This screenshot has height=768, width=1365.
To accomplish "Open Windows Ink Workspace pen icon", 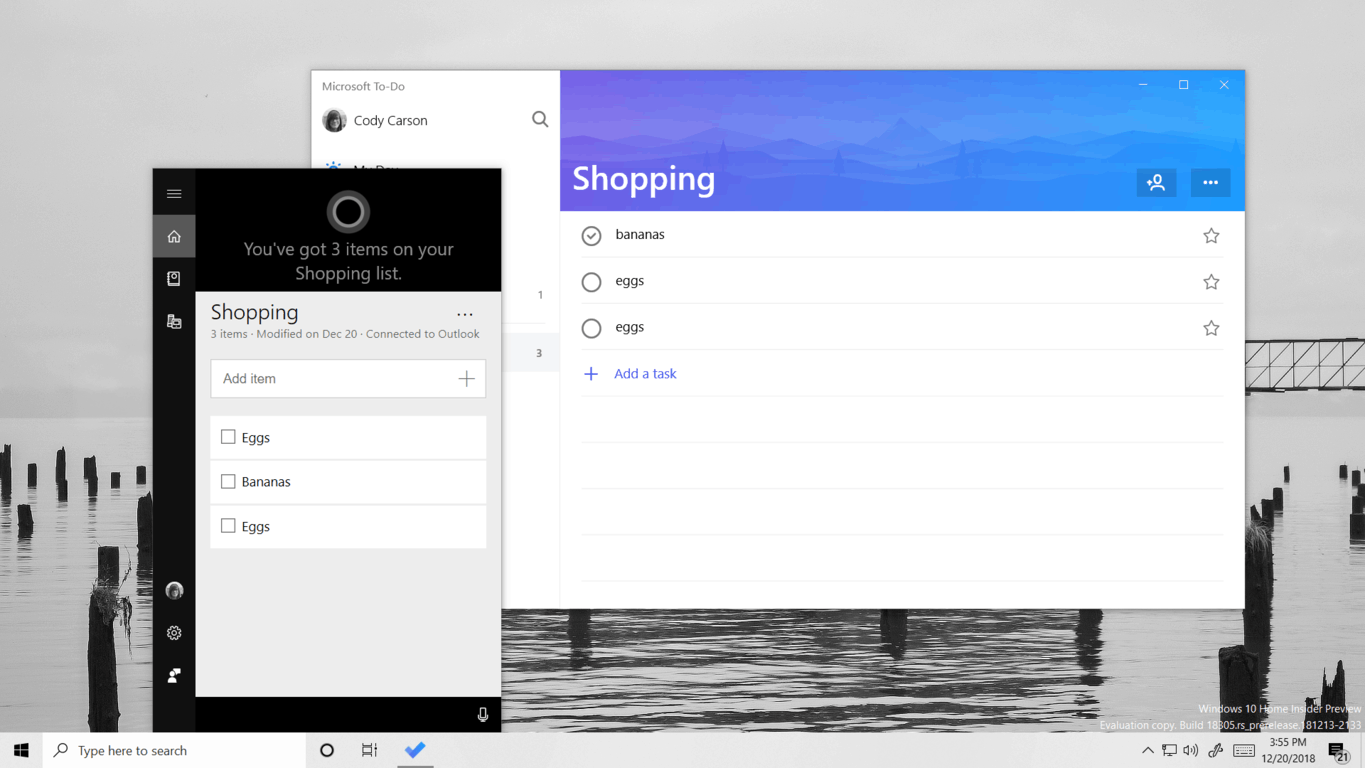I will tap(1216, 750).
